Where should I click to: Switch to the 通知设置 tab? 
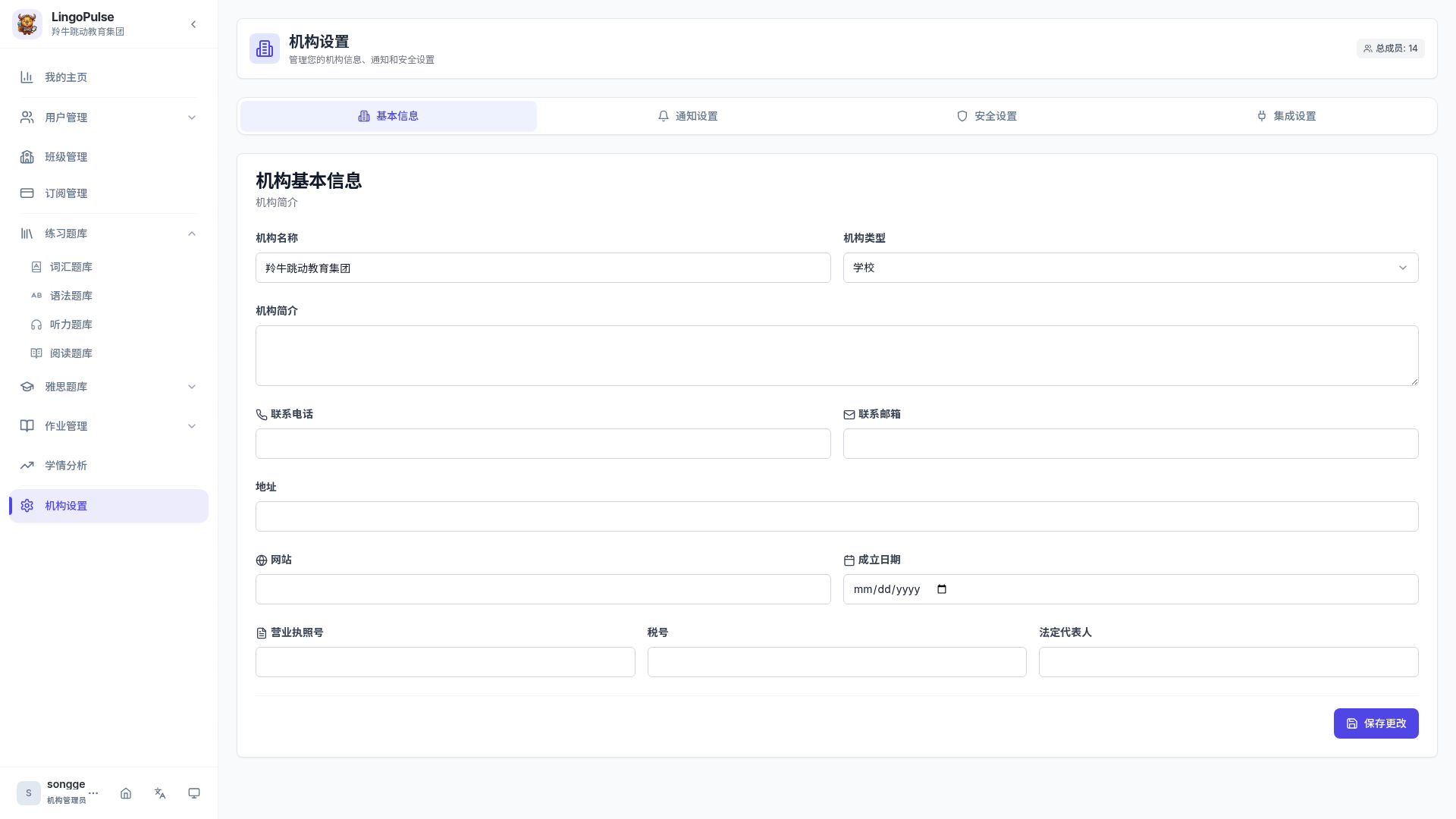point(687,116)
